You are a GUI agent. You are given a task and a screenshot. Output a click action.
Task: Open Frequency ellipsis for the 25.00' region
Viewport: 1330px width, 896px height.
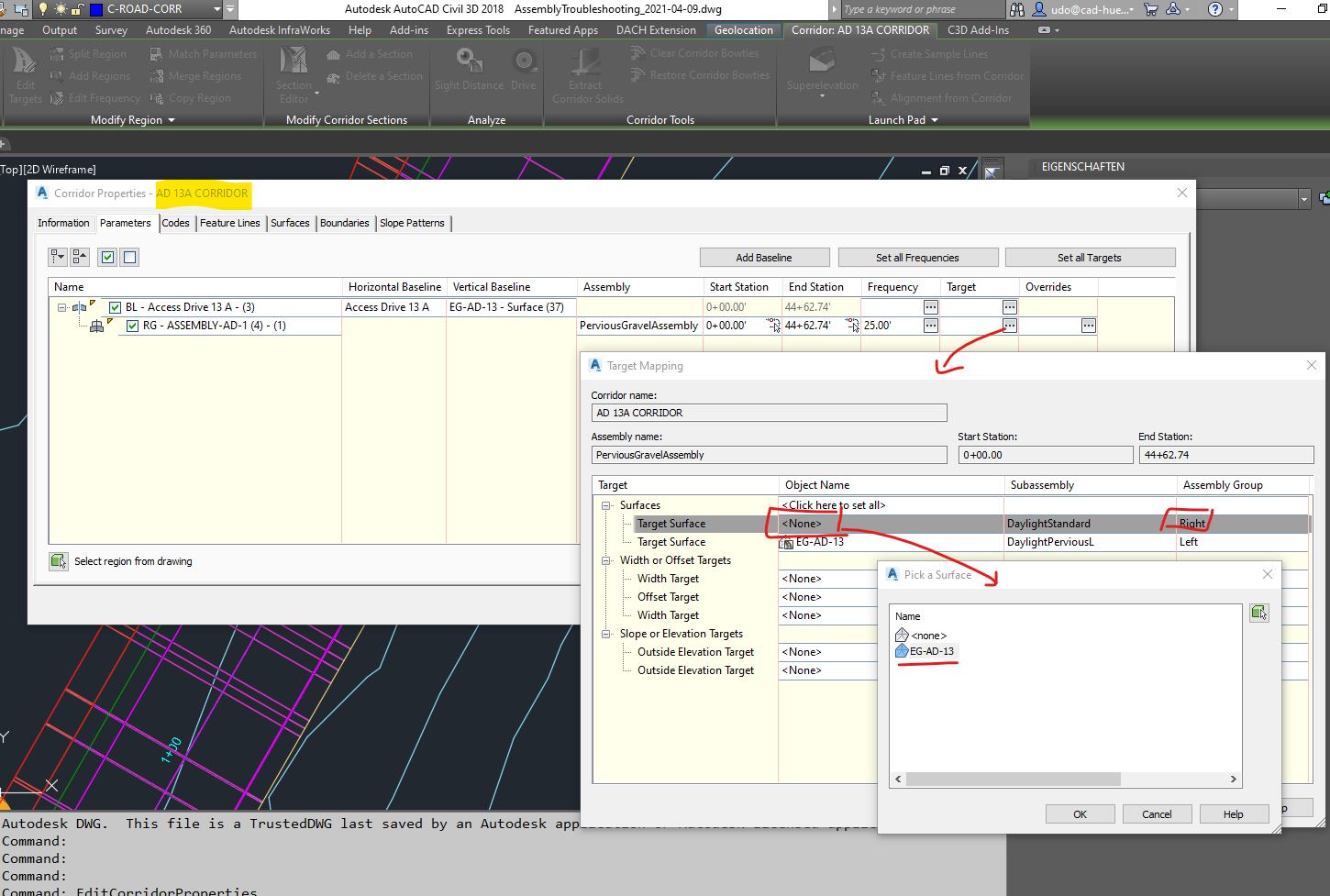click(930, 326)
